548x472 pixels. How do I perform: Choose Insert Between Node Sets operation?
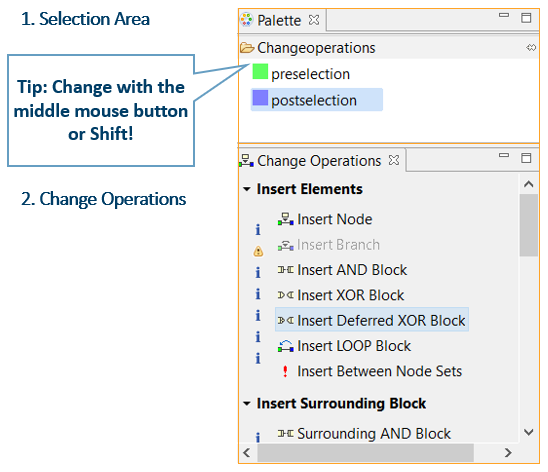[x=380, y=371]
